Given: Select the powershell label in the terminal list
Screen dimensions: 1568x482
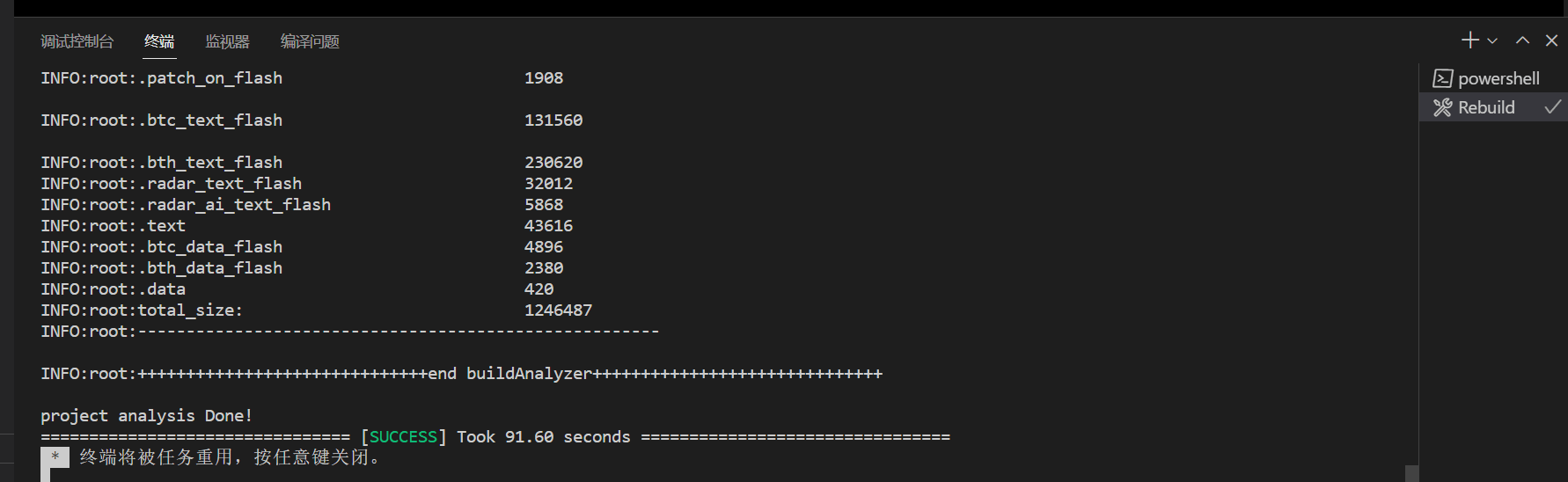Looking at the screenshot, I should 1498,79.
